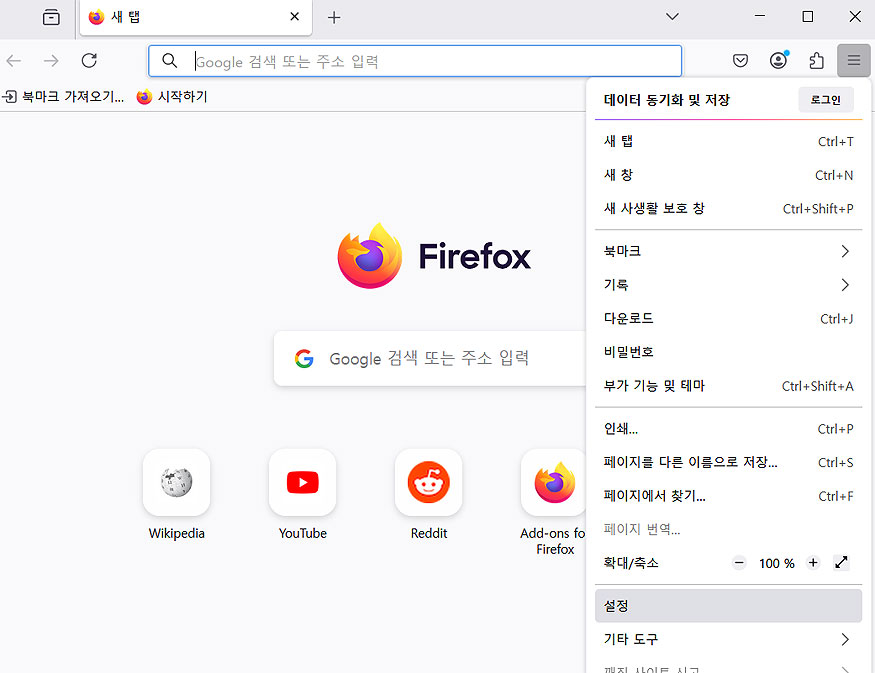Select 페이지에서 찾기... entry
This screenshot has width=875, height=673.
point(728,496)
